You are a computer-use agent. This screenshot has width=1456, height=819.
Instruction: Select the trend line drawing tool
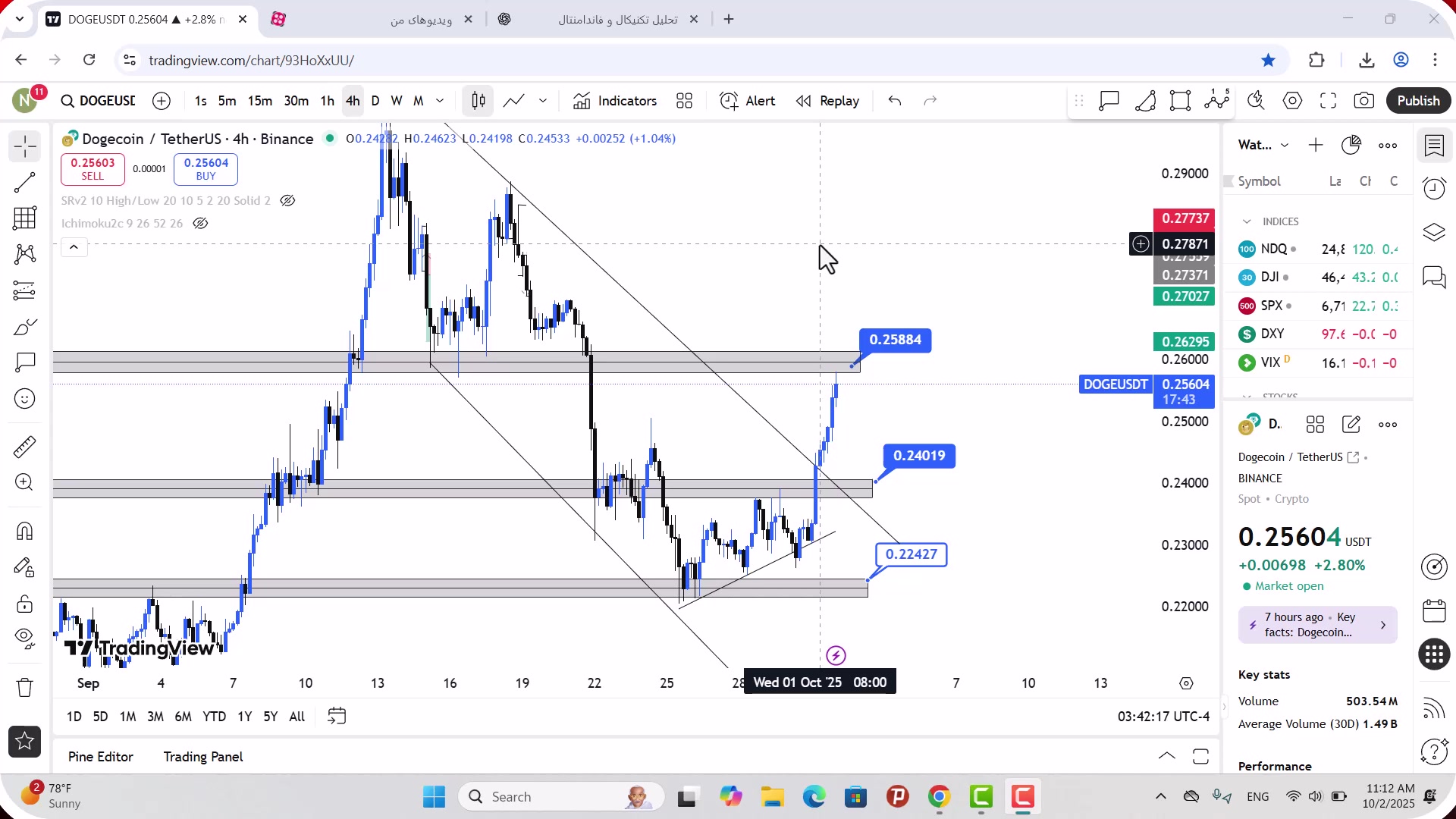pyautogui.click(x=25, y=182)
